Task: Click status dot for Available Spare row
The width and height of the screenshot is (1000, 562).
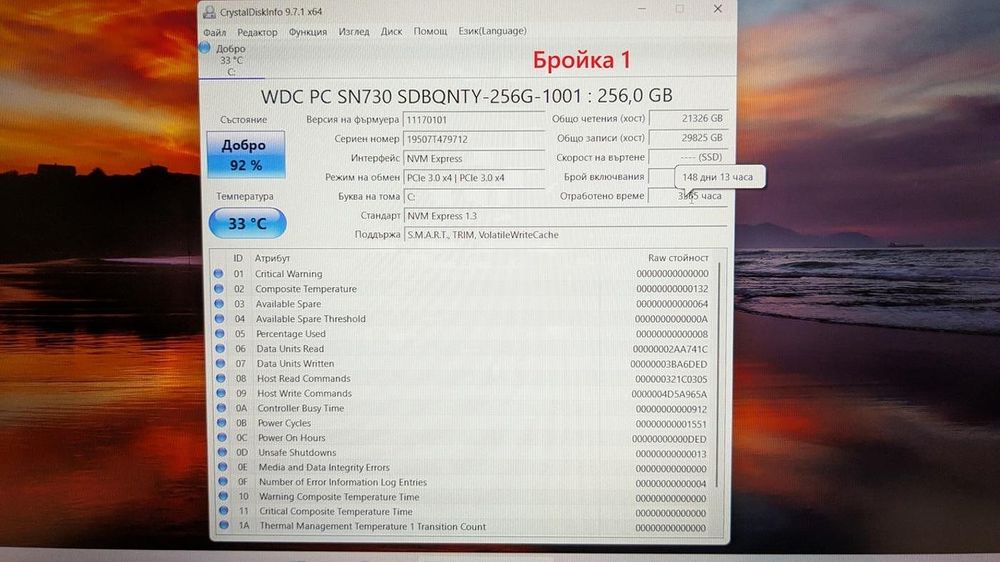Action: tap(219, 304)
